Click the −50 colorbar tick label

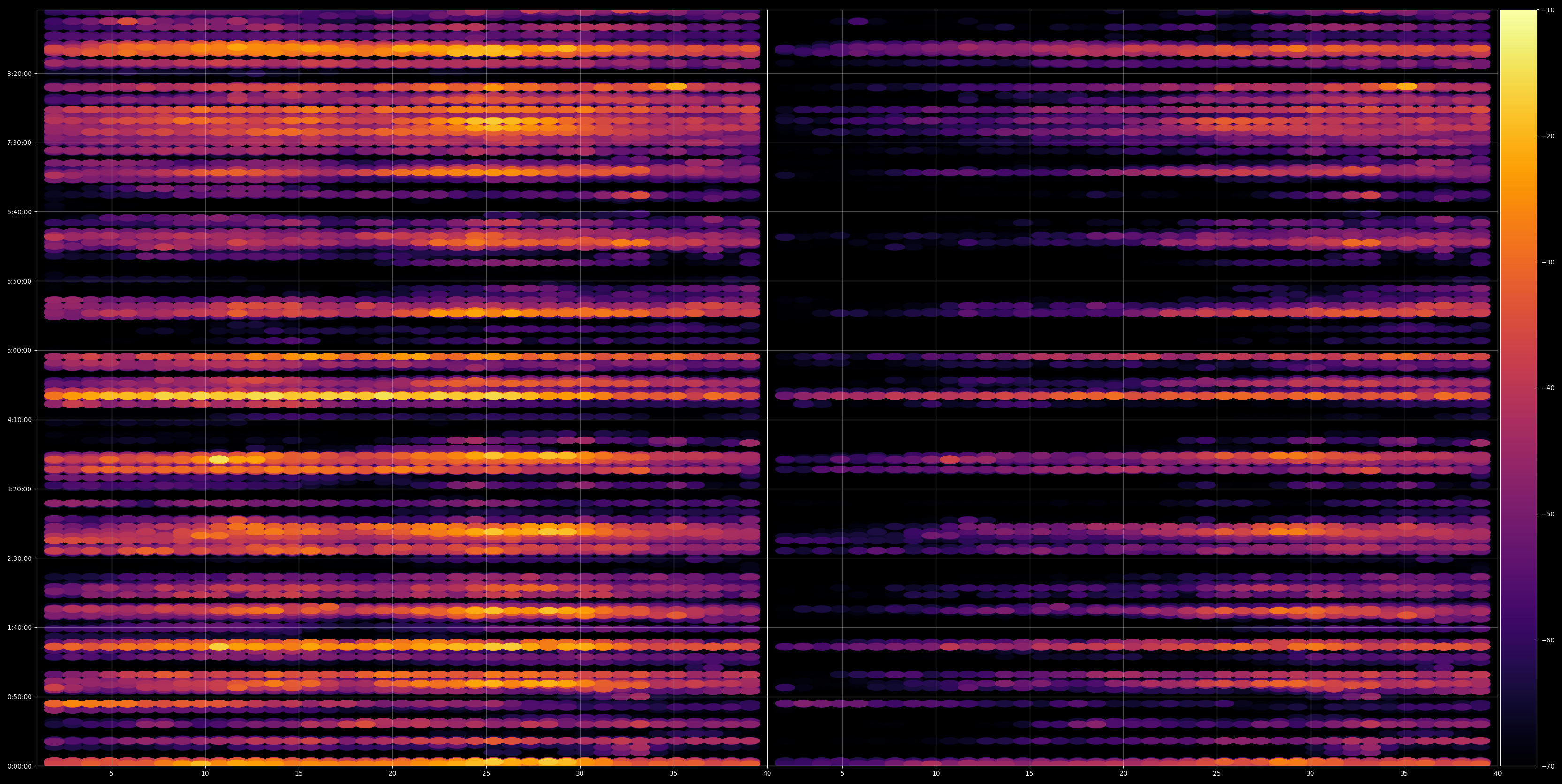click(x=1548, y=514)
